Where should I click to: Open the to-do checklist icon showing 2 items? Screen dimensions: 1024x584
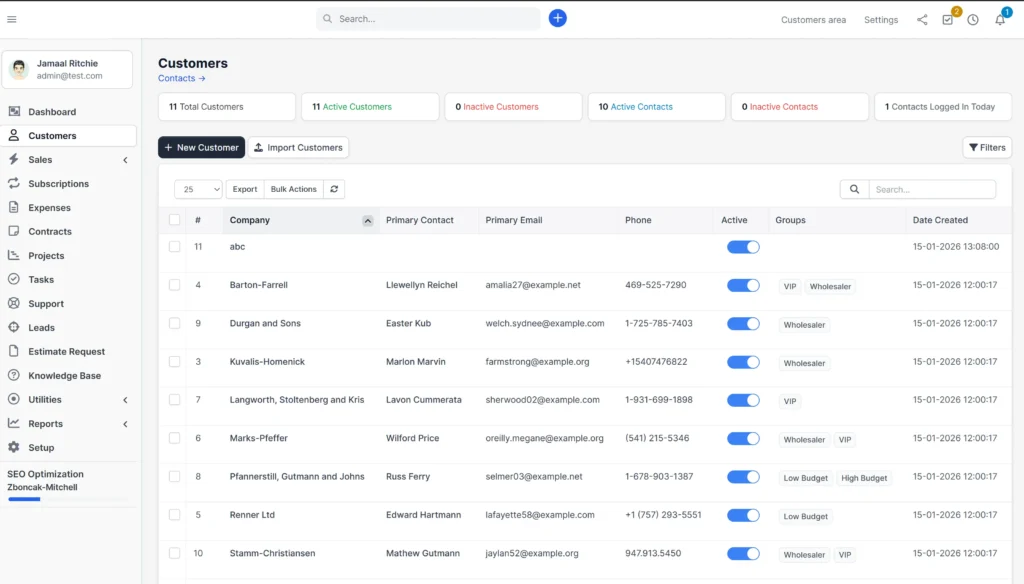pos(946,19)
